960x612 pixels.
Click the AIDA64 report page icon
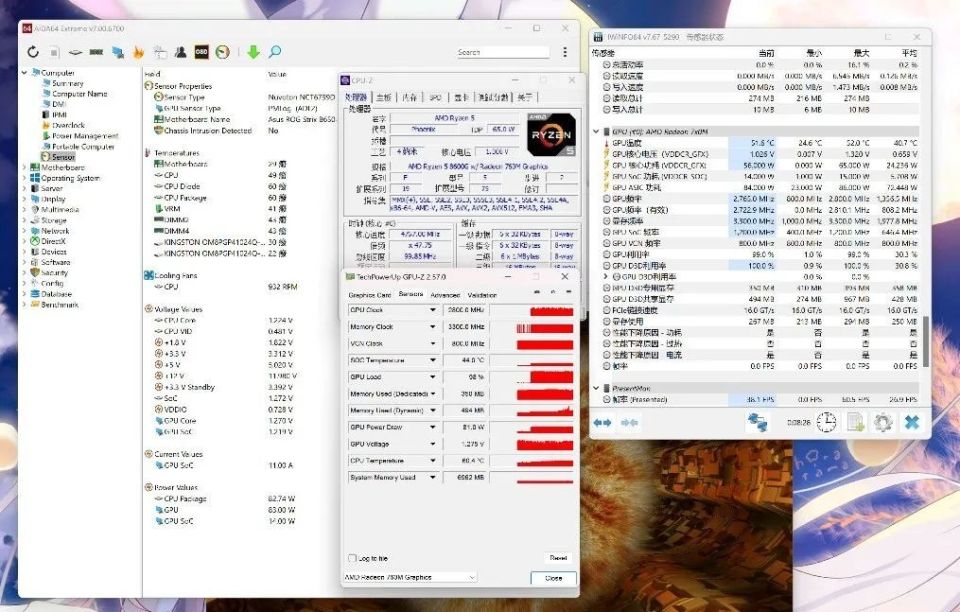click(54, 52)
